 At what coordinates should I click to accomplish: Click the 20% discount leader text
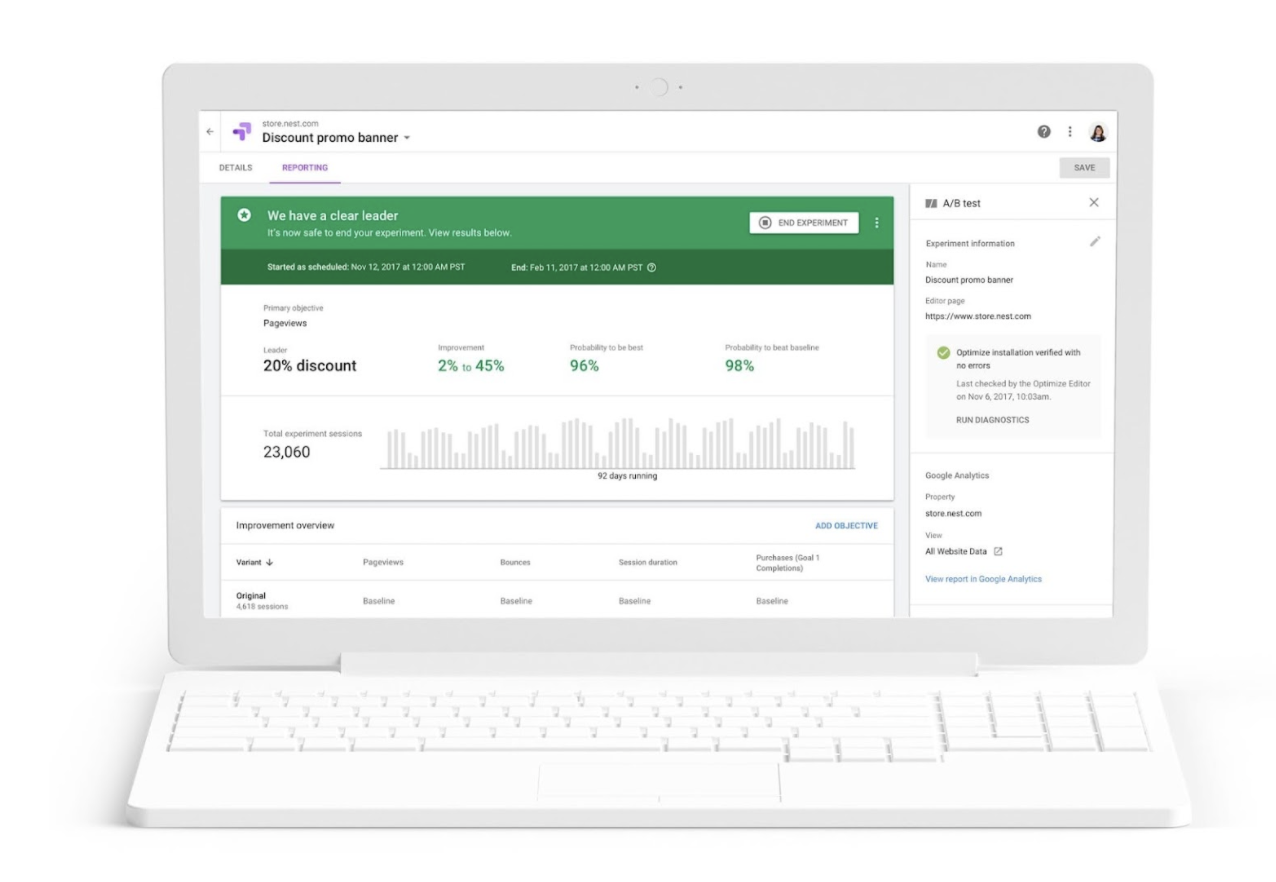point(309,366)
